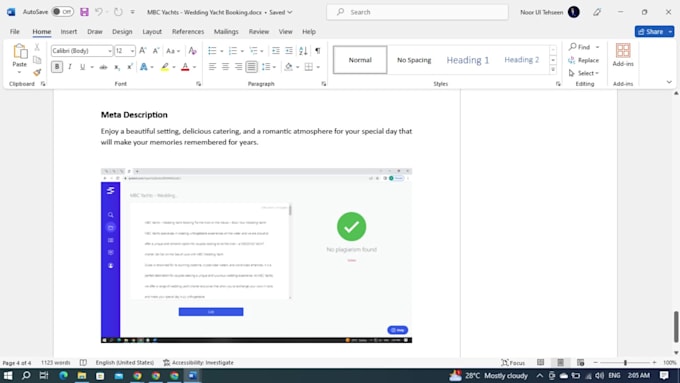Screen dimensions: 680x383
Task: Shrink font size icon
Action: click(156, 51)
